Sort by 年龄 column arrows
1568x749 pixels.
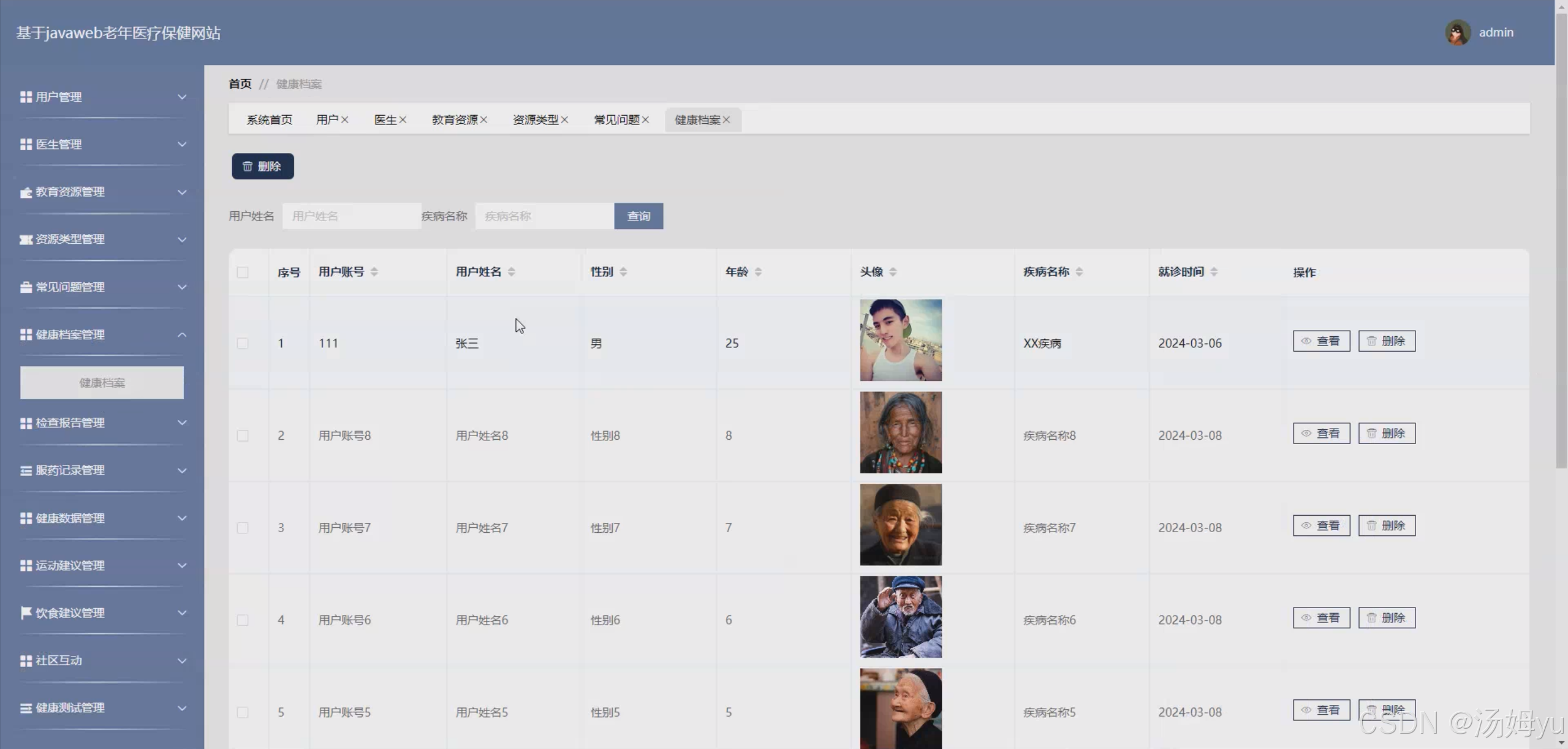[x=758, y=272]
